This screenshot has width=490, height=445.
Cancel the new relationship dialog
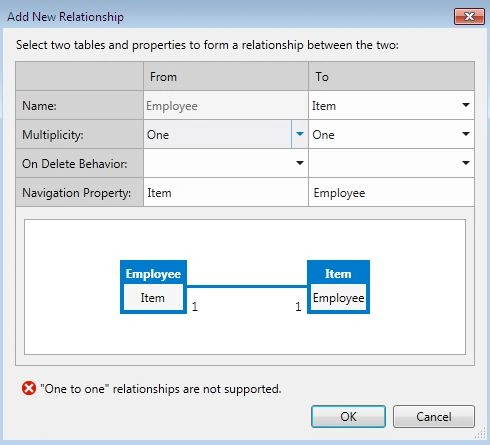tap(434, 416)
